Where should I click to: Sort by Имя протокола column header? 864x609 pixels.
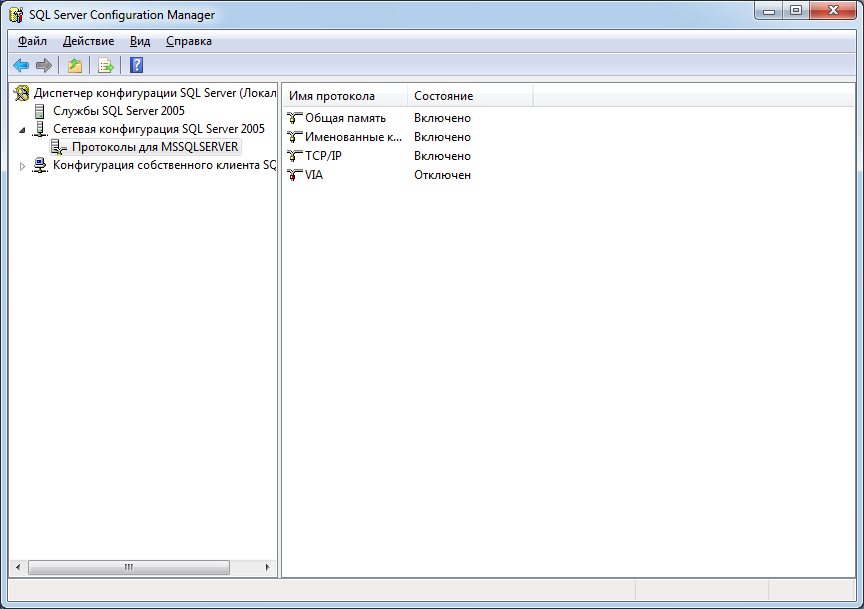345,96
